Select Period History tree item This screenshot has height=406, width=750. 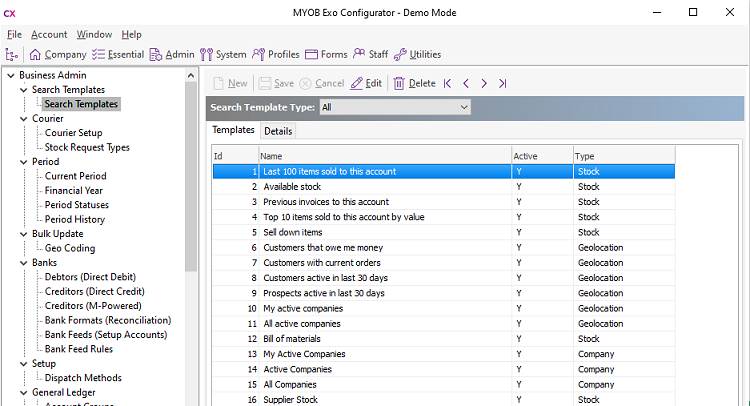(75, 219)
